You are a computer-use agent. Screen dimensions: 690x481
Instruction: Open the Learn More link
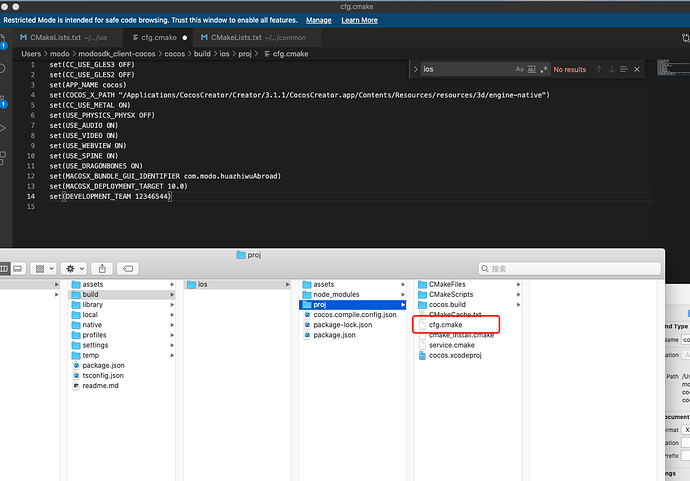(x=360, y=20)
